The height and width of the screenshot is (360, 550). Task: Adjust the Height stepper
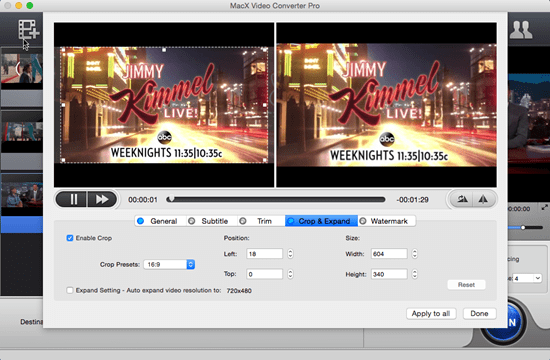pos(415,274)
